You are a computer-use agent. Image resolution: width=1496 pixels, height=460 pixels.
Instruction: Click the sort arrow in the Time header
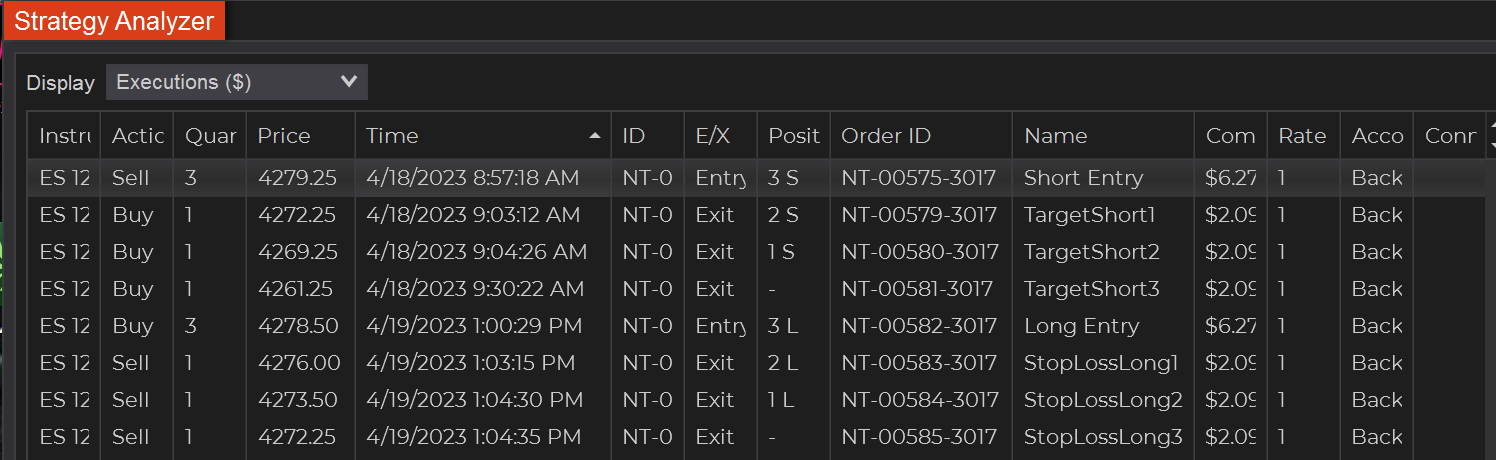tap(595, 136)
